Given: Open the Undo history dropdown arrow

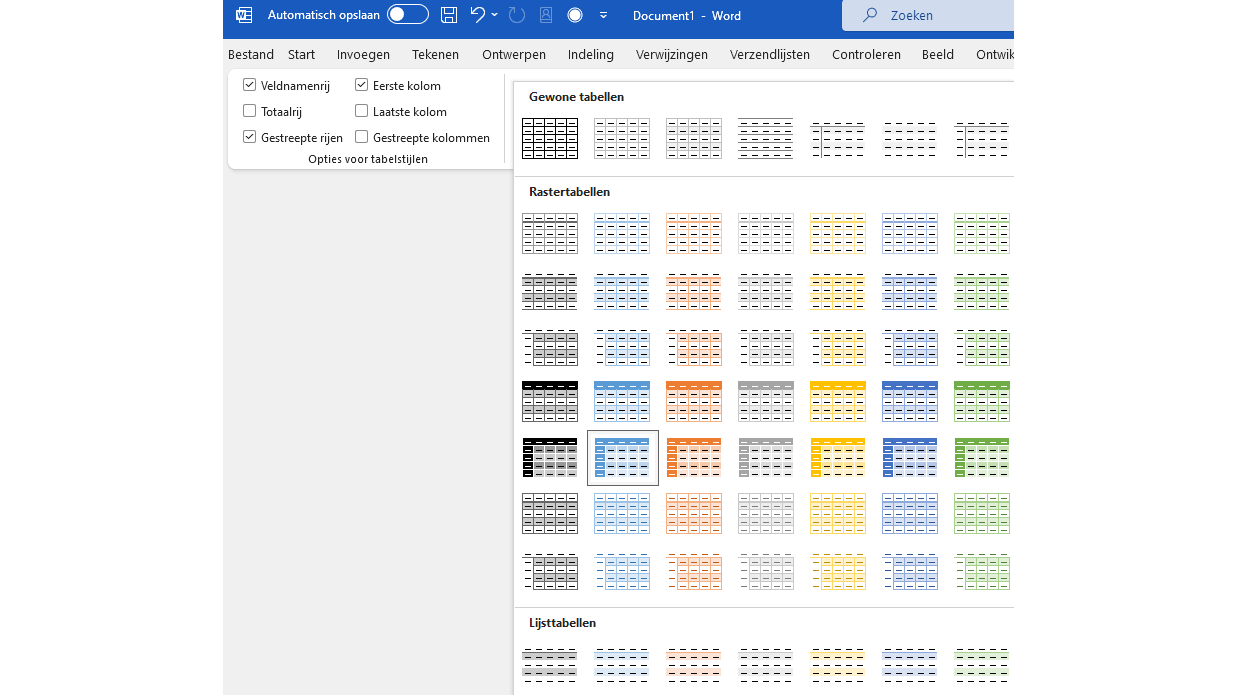Looking at the screenshot, I should pos(495,15).
